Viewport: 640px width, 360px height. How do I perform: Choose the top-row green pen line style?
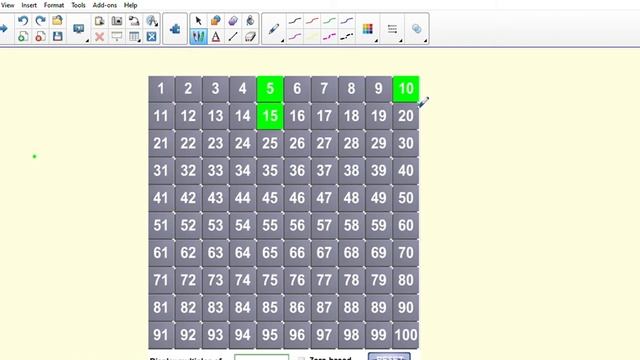tap(329, 21)
